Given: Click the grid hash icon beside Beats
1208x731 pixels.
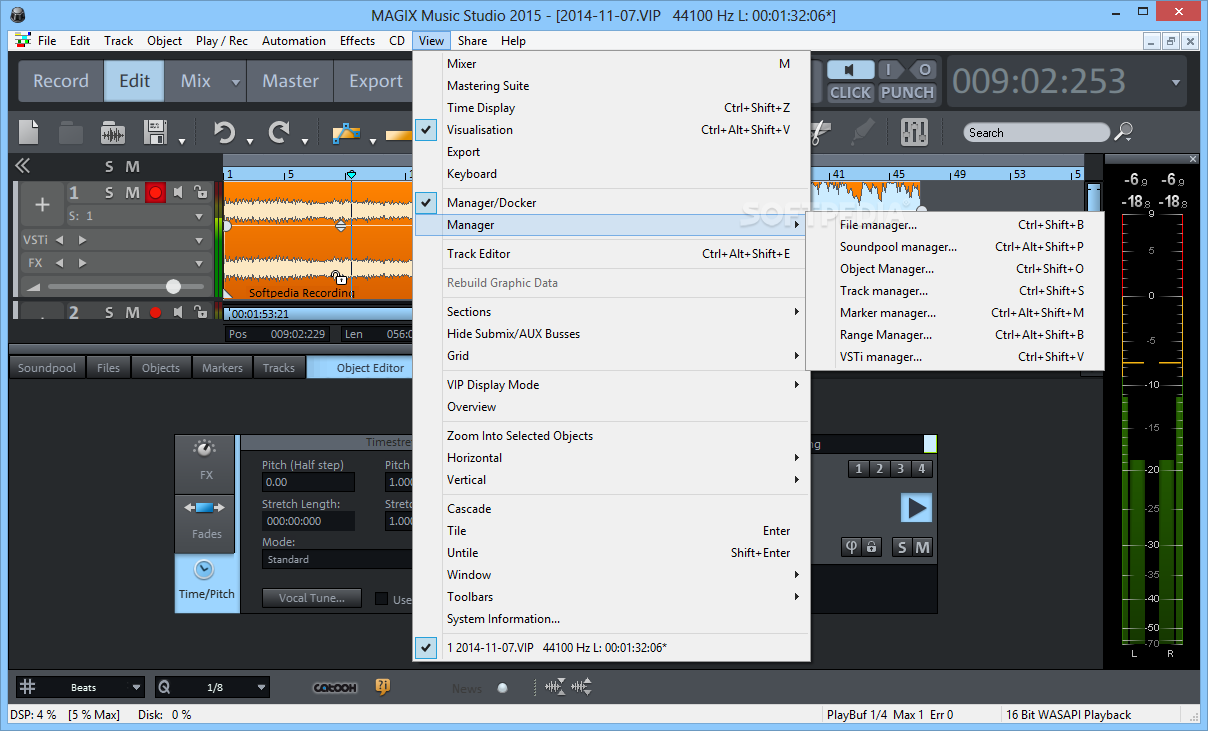Looking at the screenshot, I should tap(28, 687).
